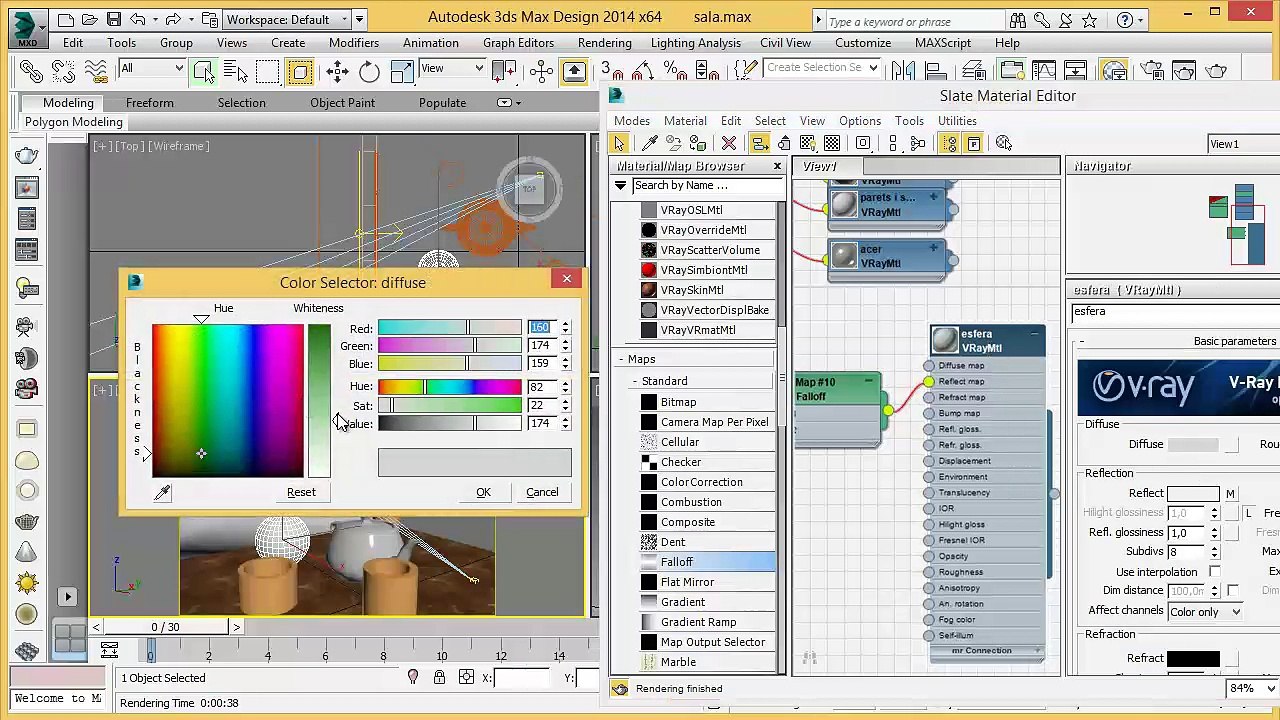This screenshot has width=1280, height=720.
Task: Open the View reference coordinate dropdown
Action: [x=452, y=68]
